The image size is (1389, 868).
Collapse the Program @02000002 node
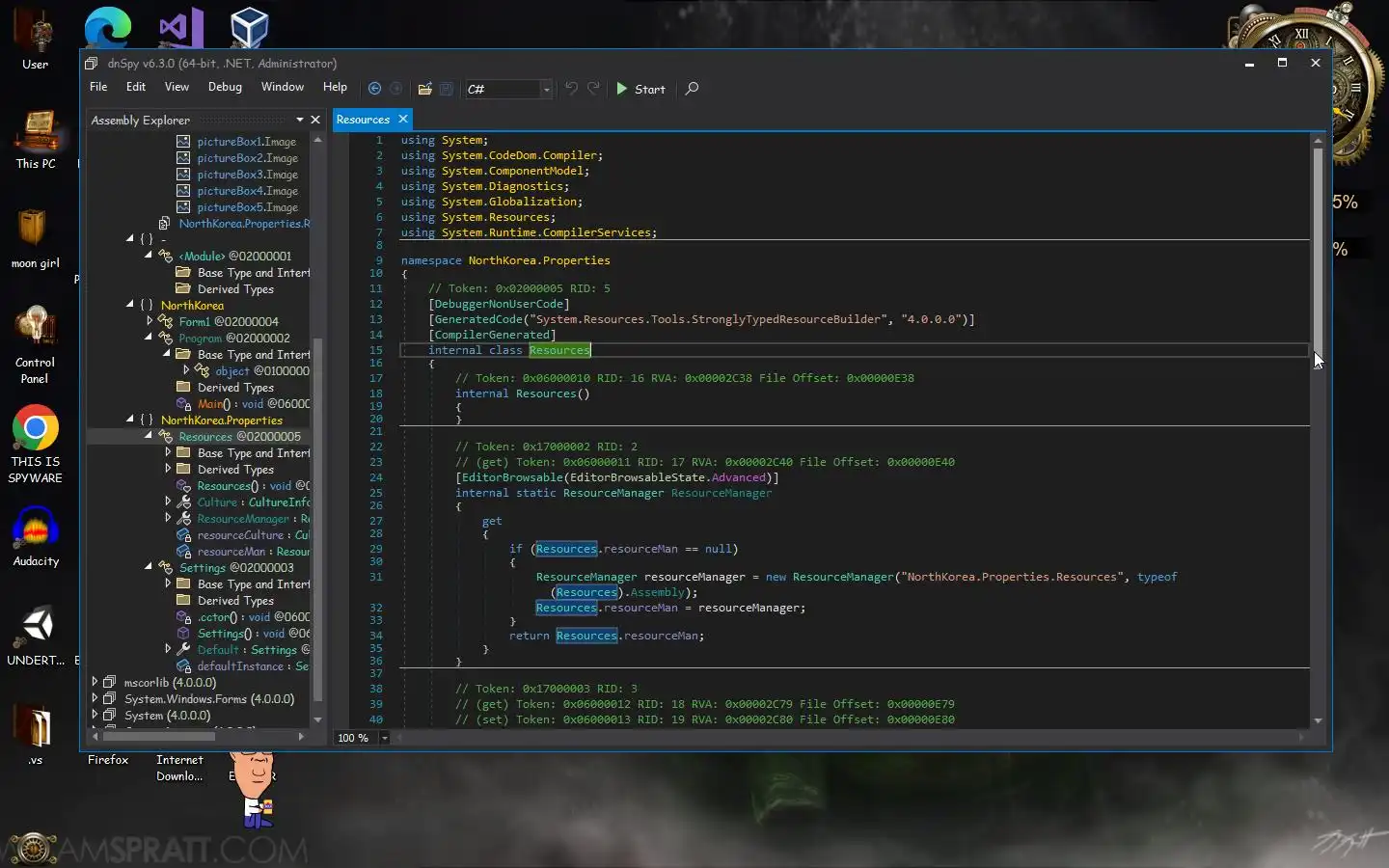(150, 338)
